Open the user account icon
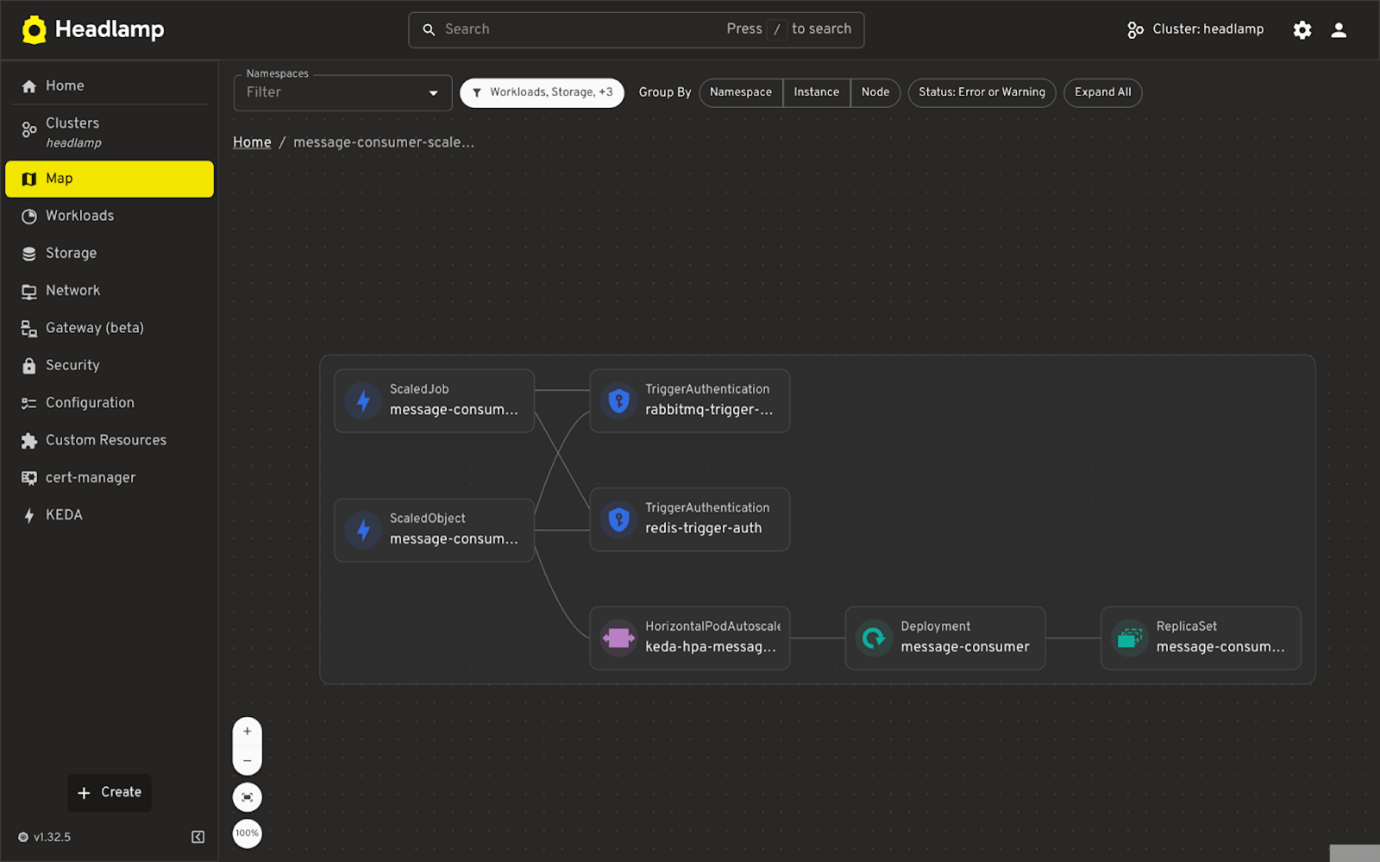Screen dimensions: 1380x862 pyautogui.click(x=1339, y=30)
